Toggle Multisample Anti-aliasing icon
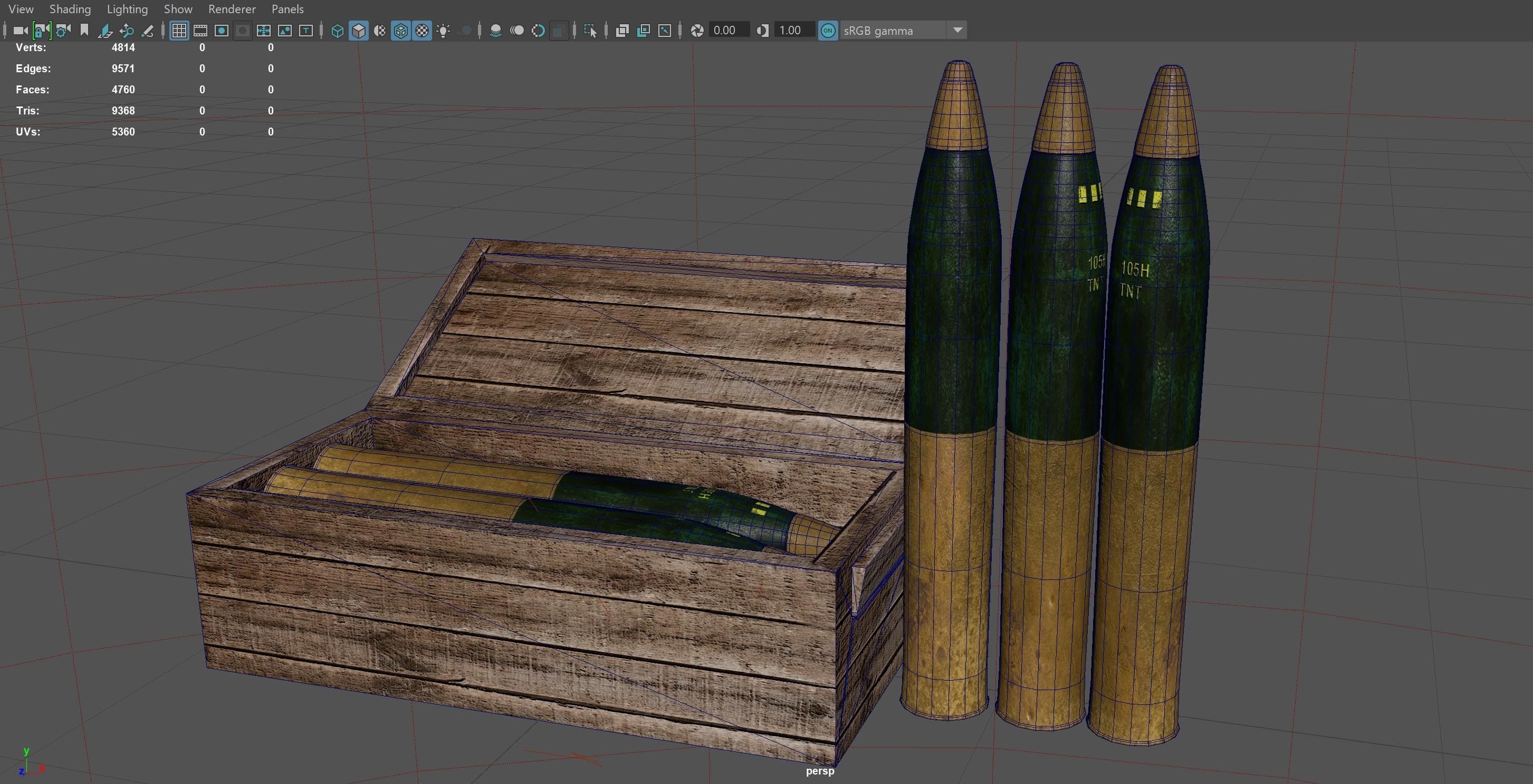 538,31
